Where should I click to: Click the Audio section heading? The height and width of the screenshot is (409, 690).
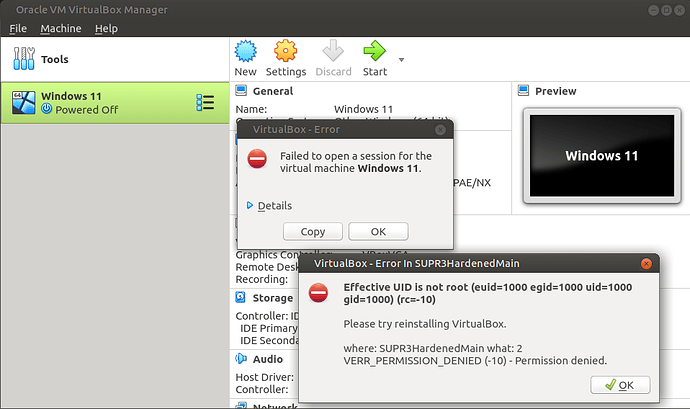click(x=268, y=359)
